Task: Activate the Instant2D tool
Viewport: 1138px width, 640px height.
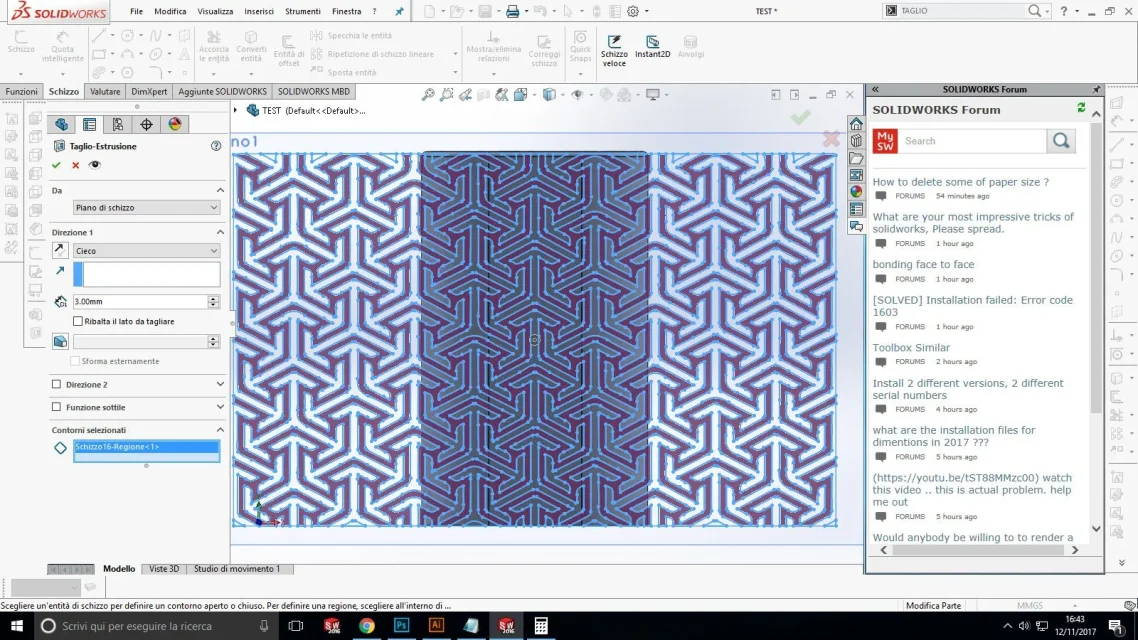Action: [652, 47]
